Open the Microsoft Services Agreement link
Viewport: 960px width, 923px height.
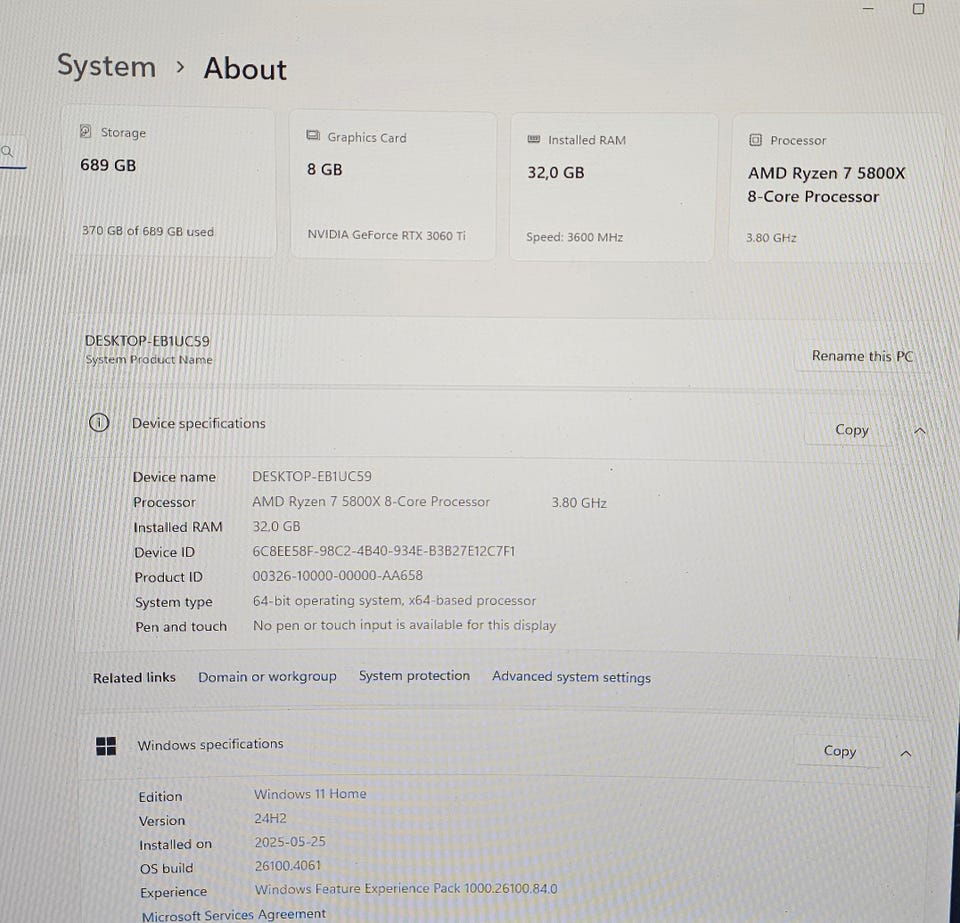233,914
